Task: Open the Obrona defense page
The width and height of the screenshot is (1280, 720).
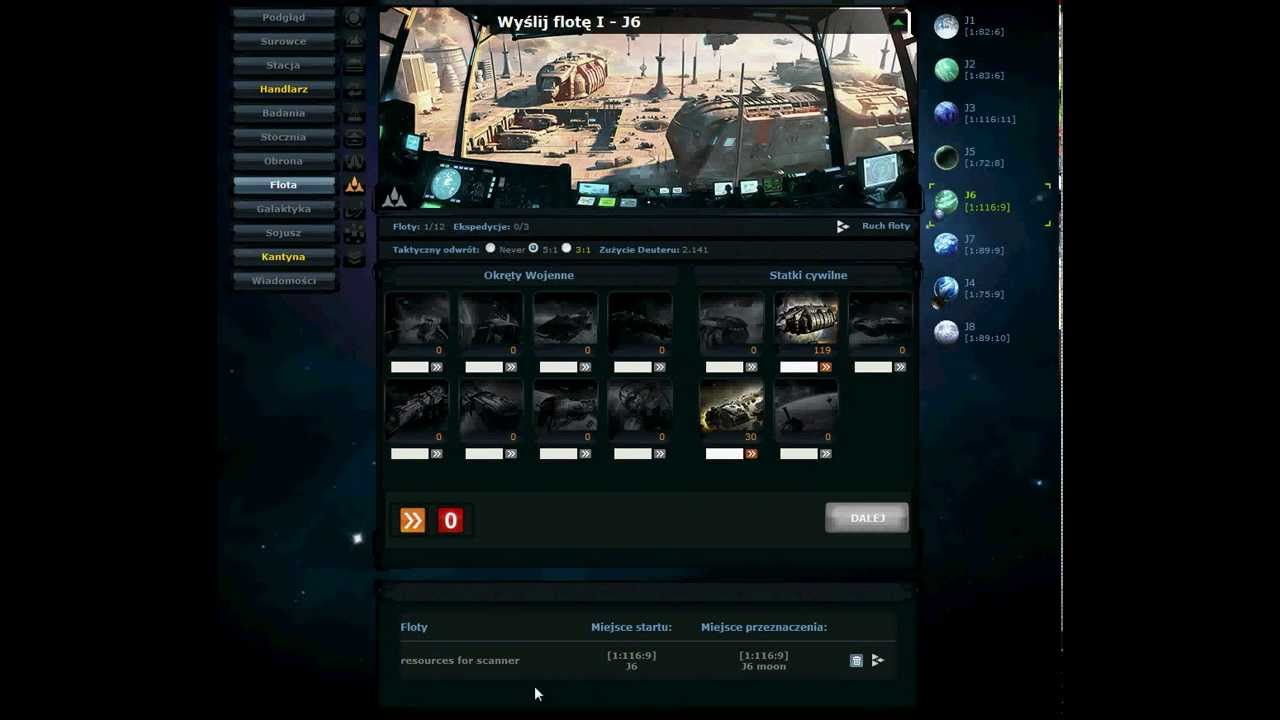Action: (x=284, y=161)
